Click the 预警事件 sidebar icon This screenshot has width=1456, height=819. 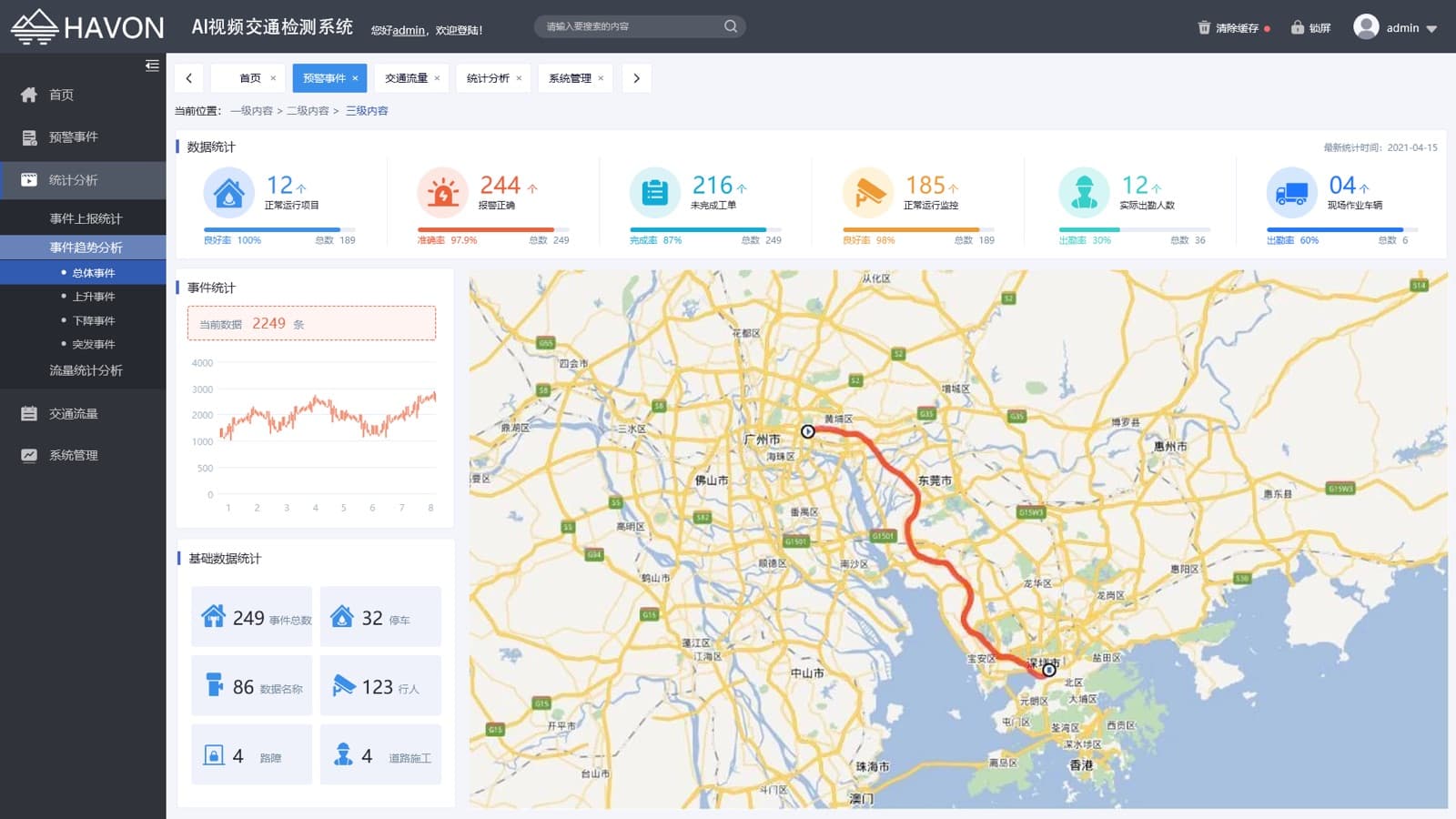pyautogui.click(x=29, y=137)
